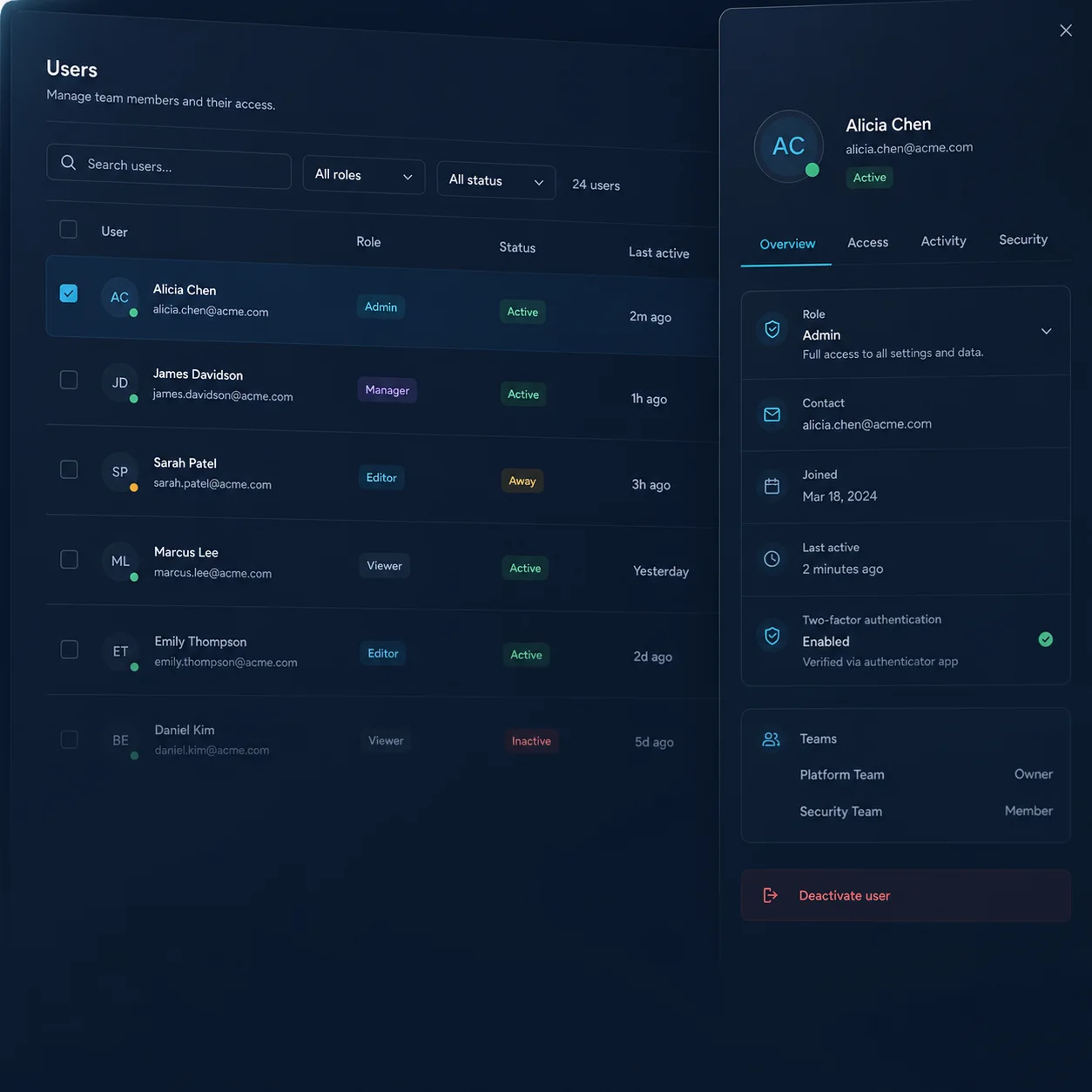Click Emily Thompson's Editor role badge
This screenshot has height=1092, width=1092.
[x=383, y=653]
